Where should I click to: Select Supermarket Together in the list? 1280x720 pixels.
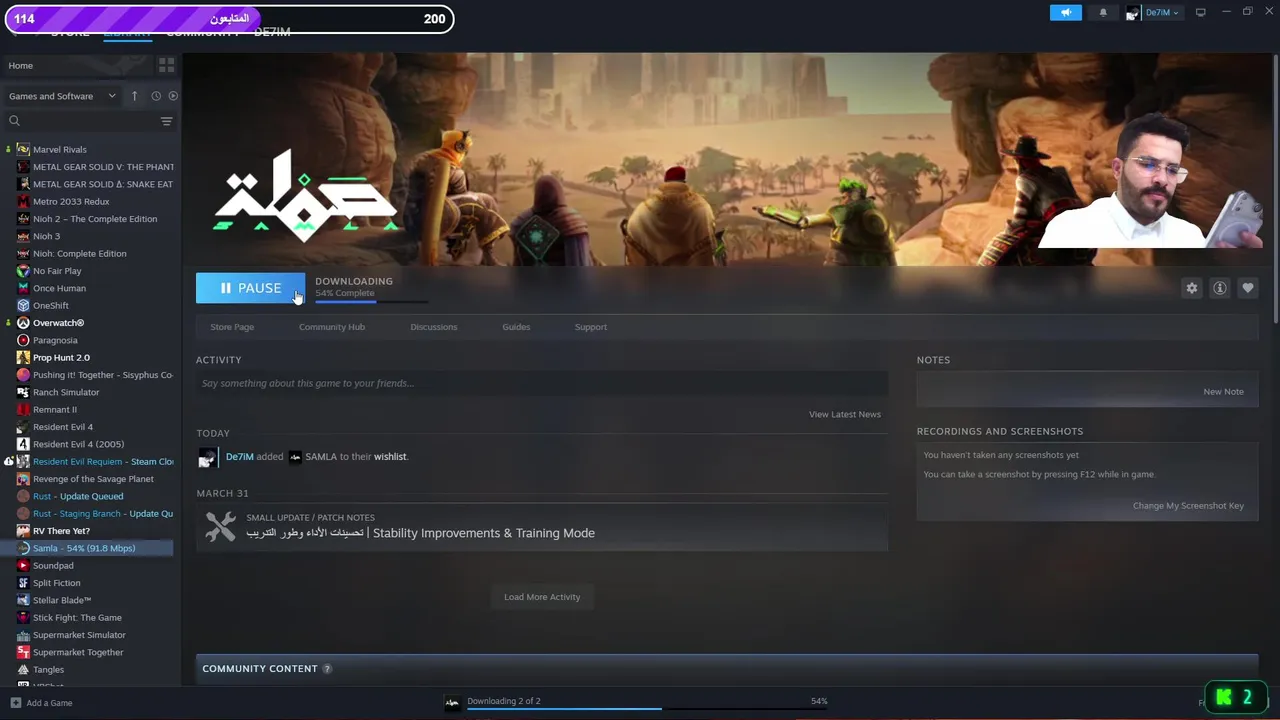click(x=78, y=652)
